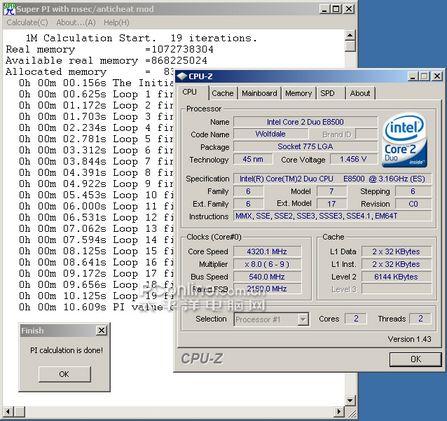The width and height of the screenshot is (447, 421).
Task: Maximize the Super PI window
Action: 336,9
